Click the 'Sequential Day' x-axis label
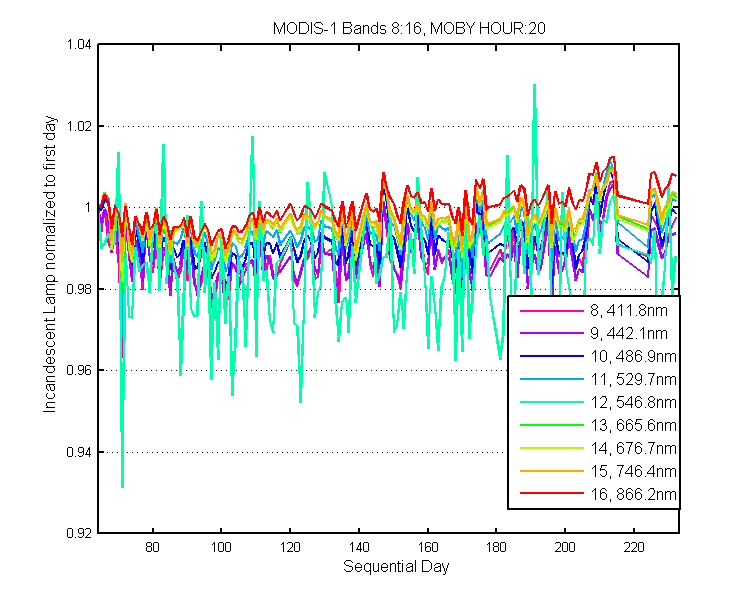 coord(396,567)
